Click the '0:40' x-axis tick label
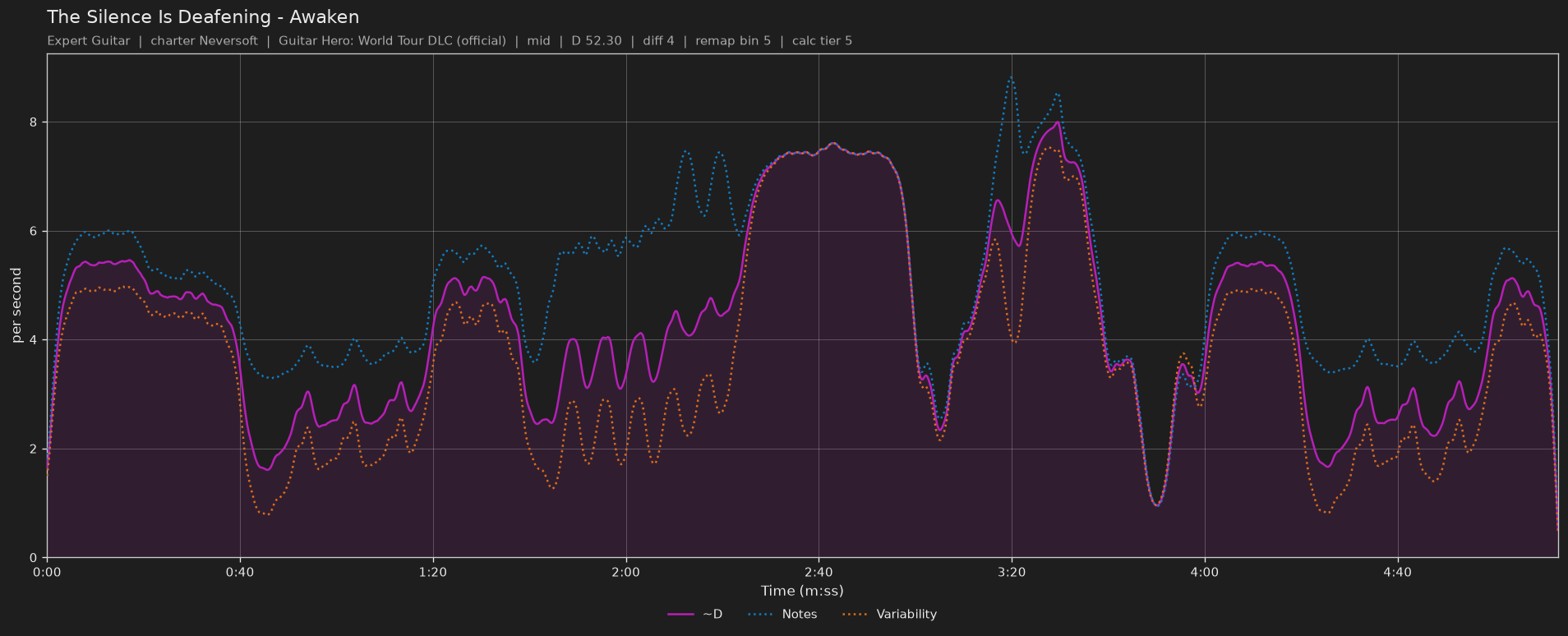The height and width of the screenshot is (636, 1568). 240,572
